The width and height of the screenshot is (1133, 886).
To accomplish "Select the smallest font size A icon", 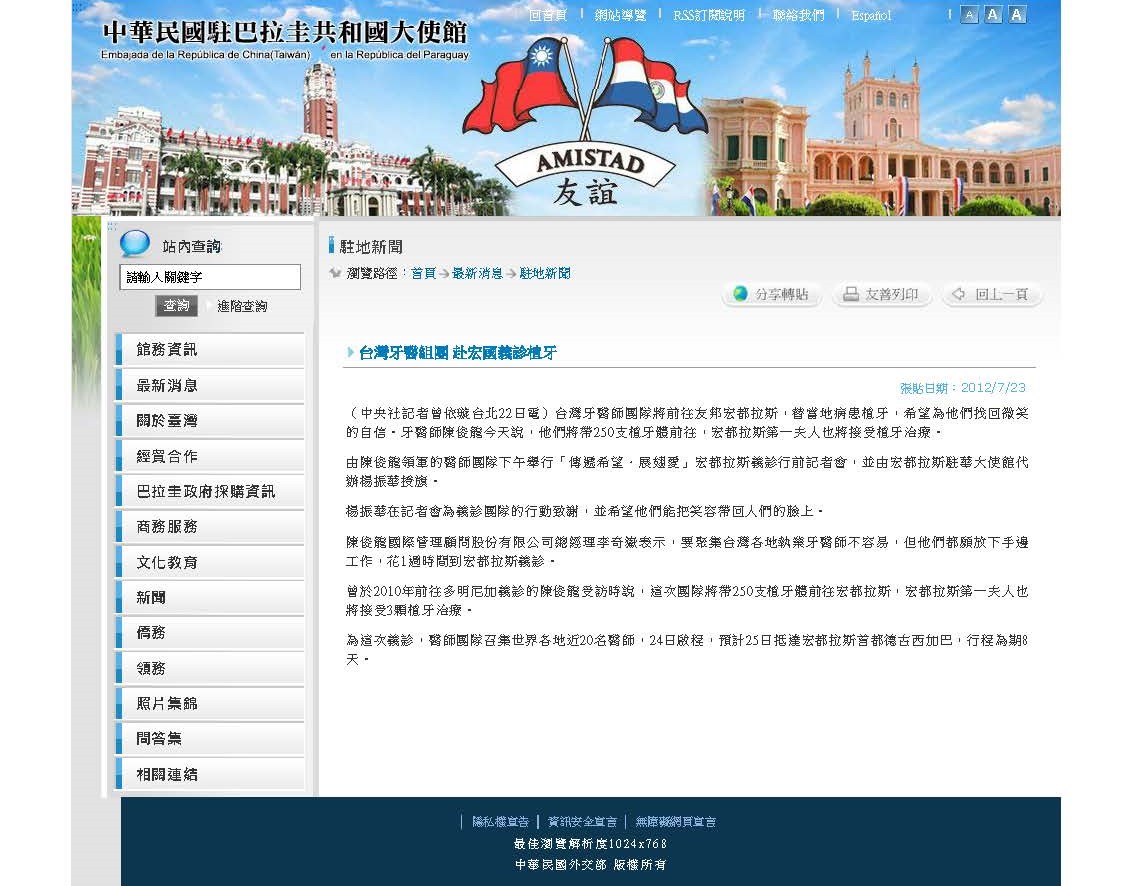I will pyautogui.click(x=969, y=14).
